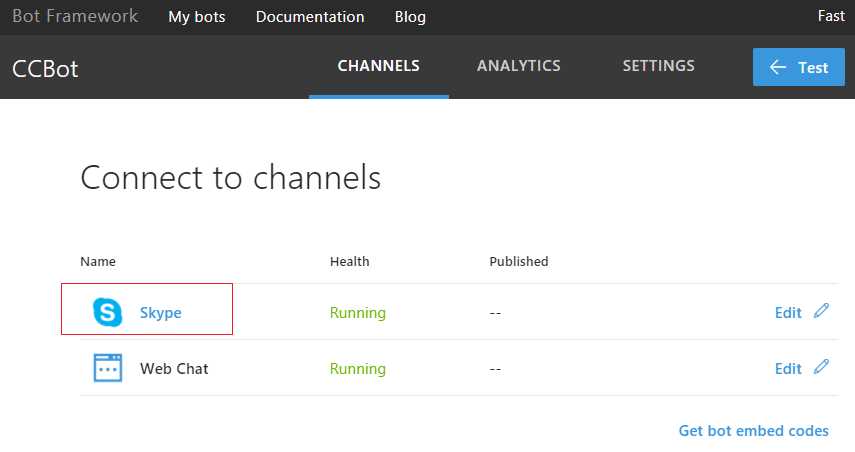Click Running status in Skype row
855x452 pixels.
point(358,313)
